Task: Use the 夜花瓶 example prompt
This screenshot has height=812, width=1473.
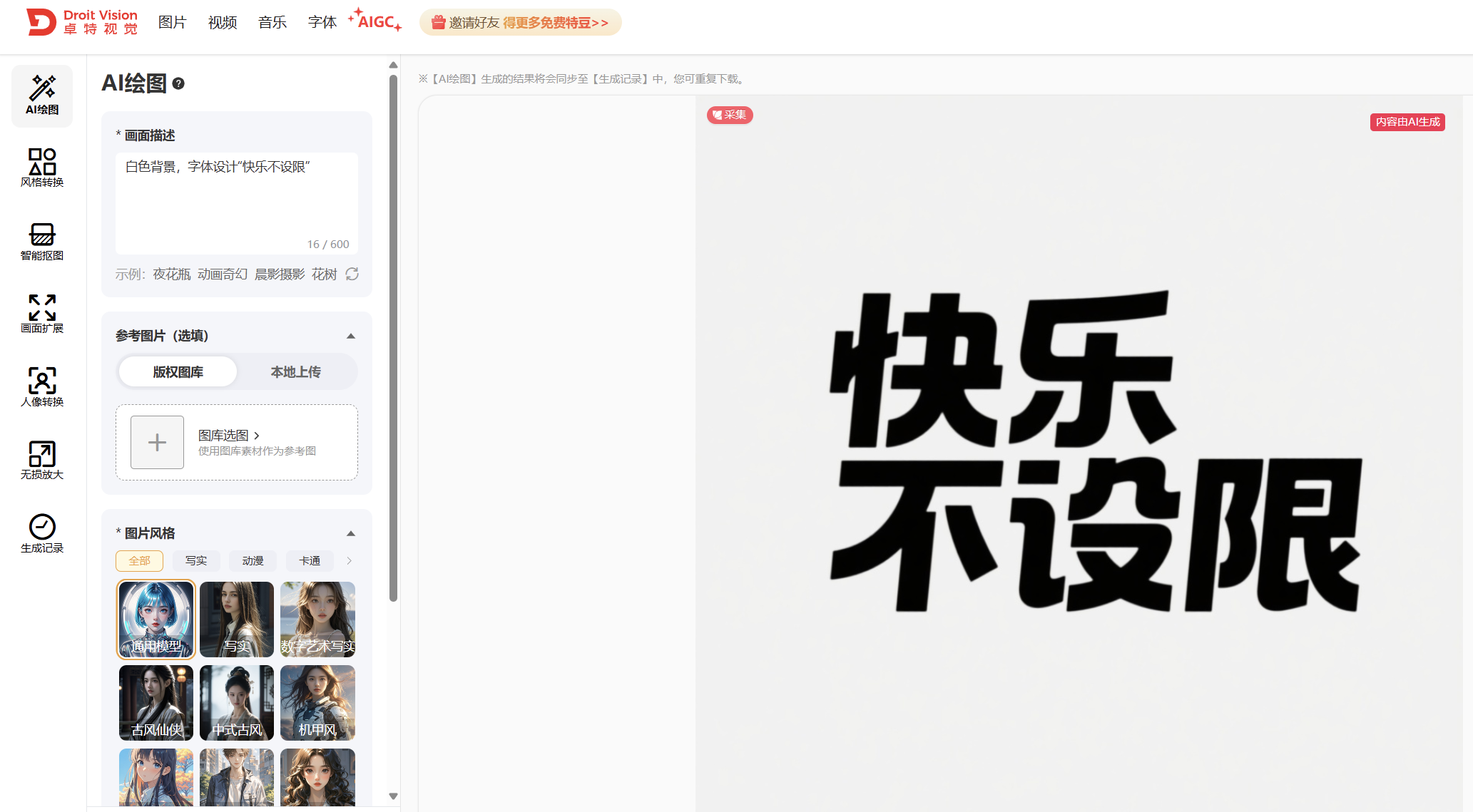Action: (172, 274)
